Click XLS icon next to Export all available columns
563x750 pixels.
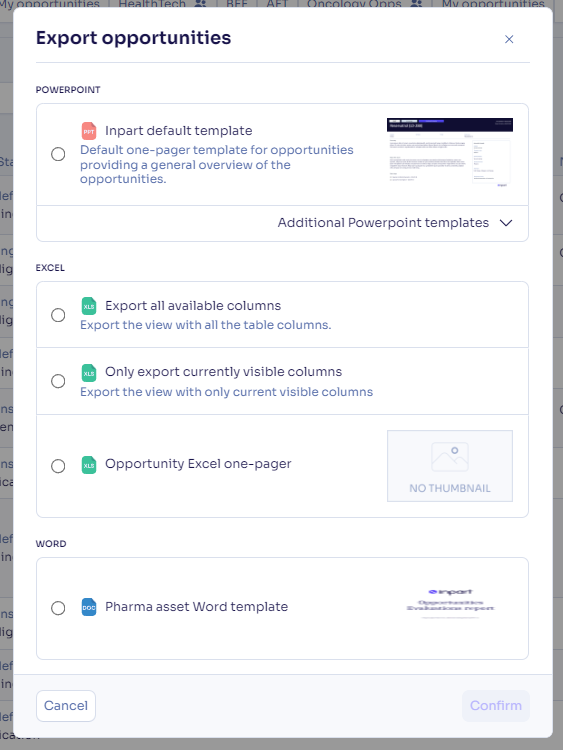(89, 306)
